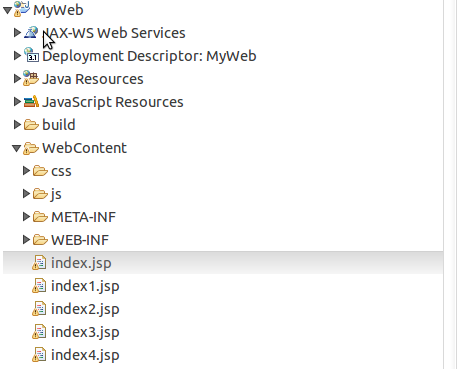Select index4.jsp file label
Viewport: 460px width, 369px height.
(x=85, y=355)
